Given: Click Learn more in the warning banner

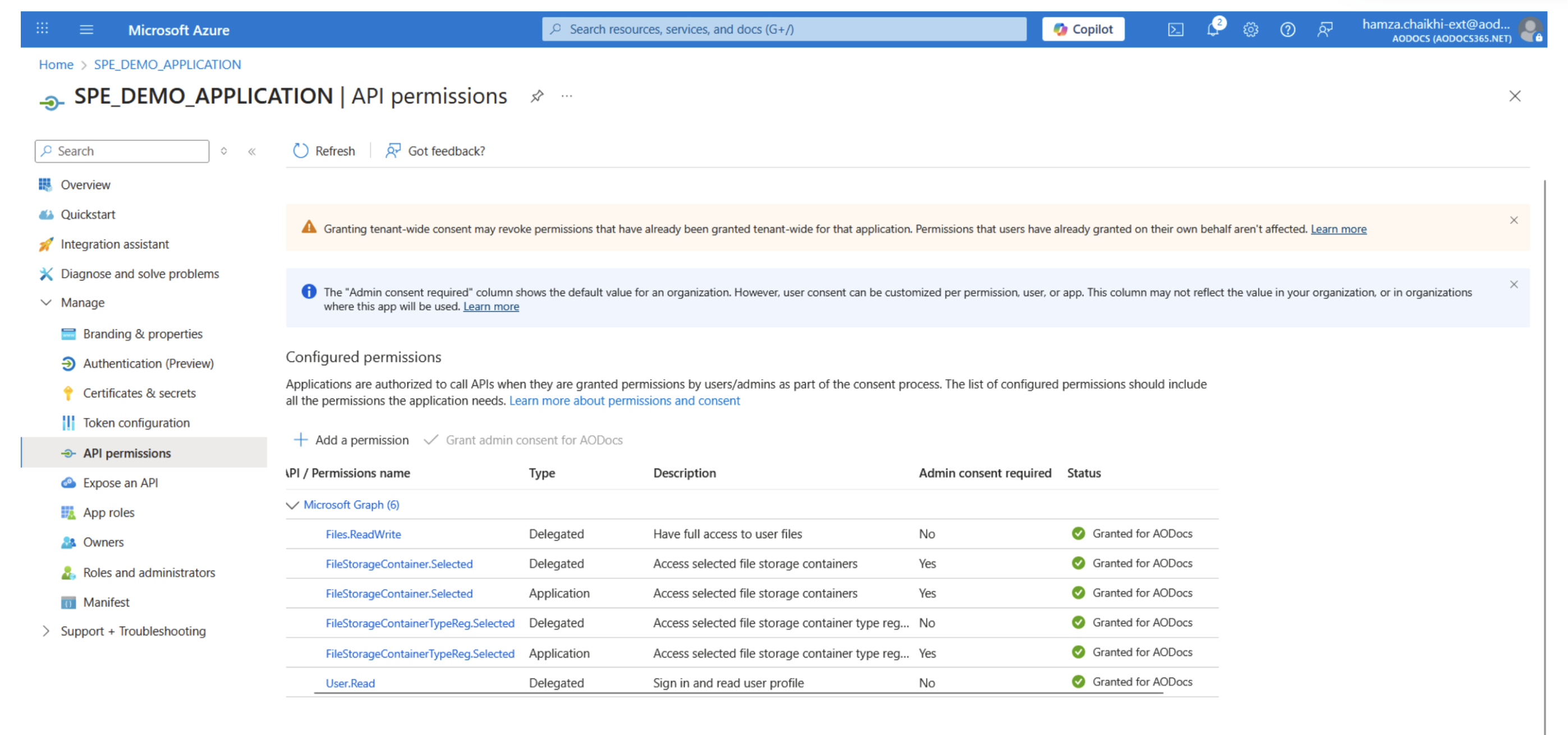Looking at the screenshot, I should pos(1338,229).
